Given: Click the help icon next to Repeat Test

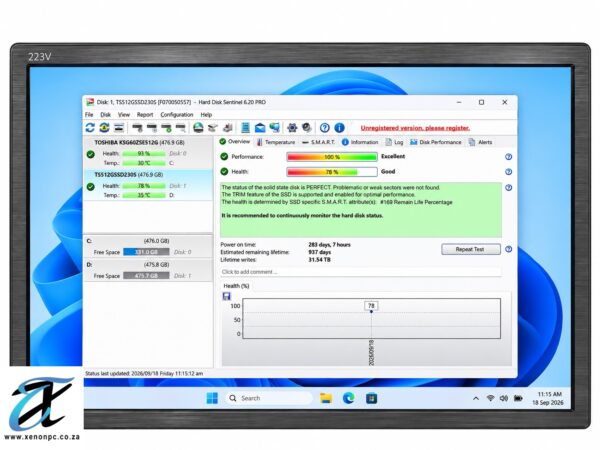Looking at the screenshot, I should pyautogui.click(x=509, y=249).
